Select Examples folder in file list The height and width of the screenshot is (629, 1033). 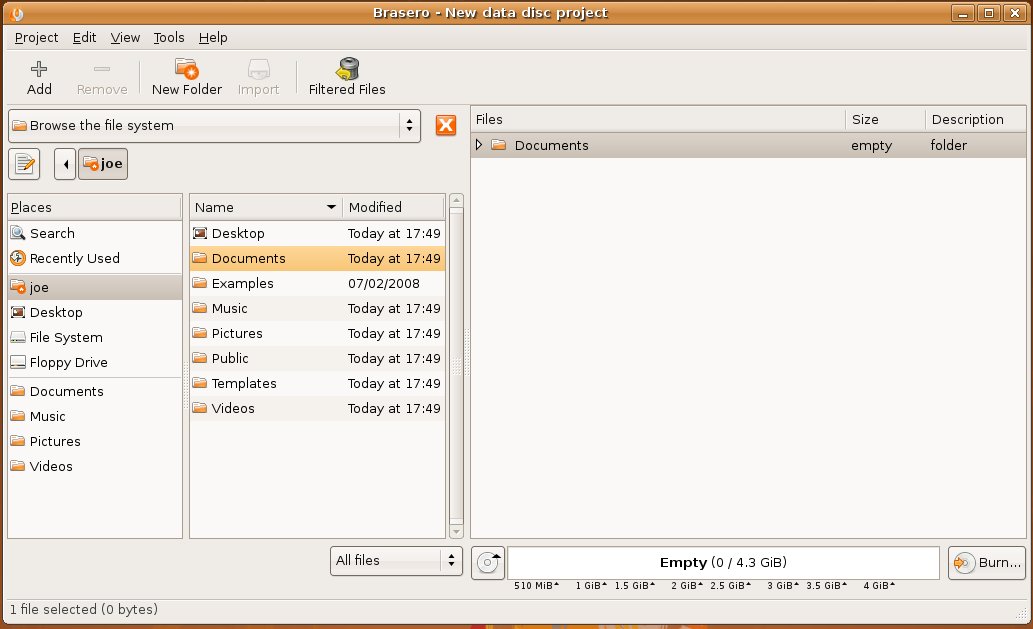coord(318,283)
